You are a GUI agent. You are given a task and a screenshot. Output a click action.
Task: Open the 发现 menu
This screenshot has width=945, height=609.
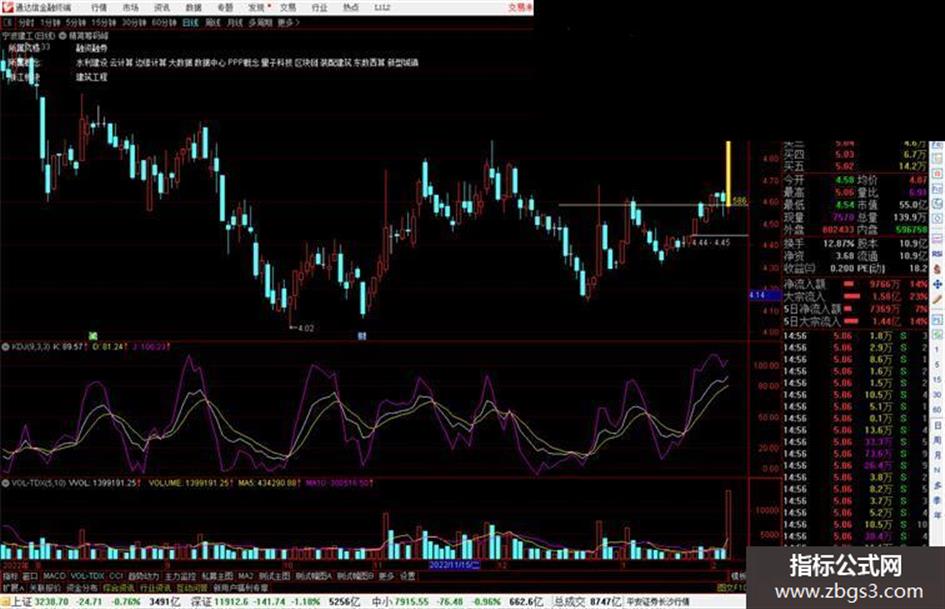pyautogui.click(x=257, y=7)
